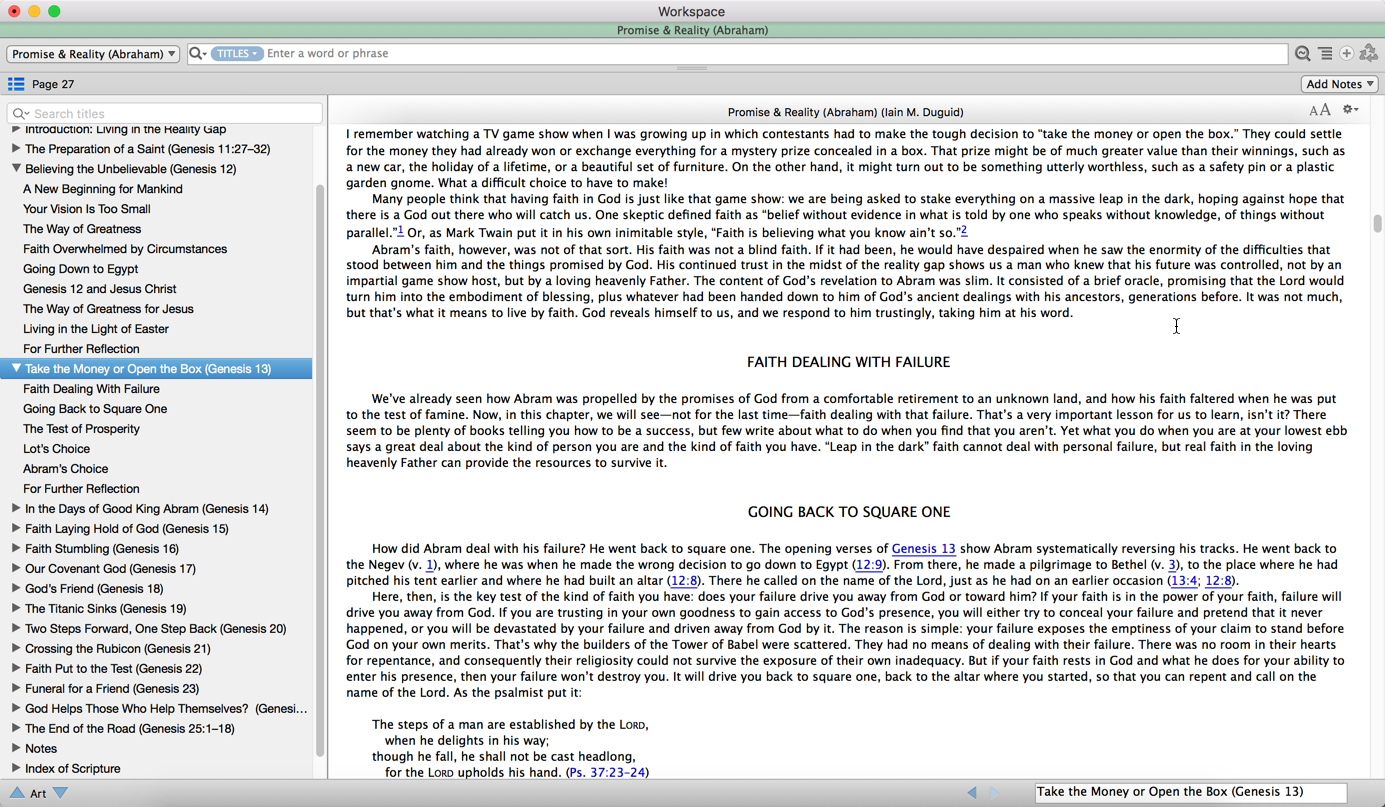Click the reading pane vertical scrollbar thumb
Screen dimensions: 1385x807
[x=1377, y=224]
